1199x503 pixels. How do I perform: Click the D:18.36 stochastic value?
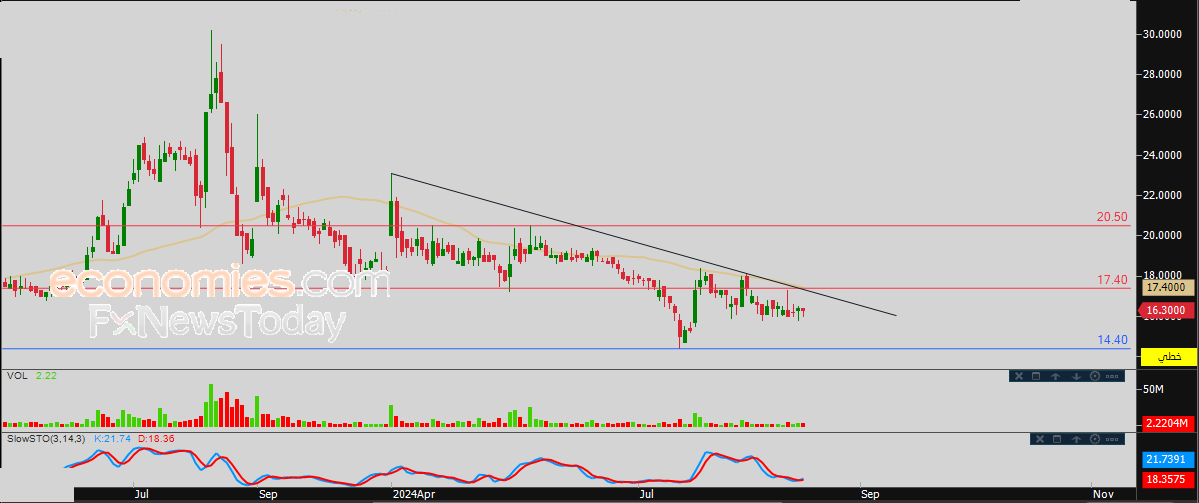[156, 439]
